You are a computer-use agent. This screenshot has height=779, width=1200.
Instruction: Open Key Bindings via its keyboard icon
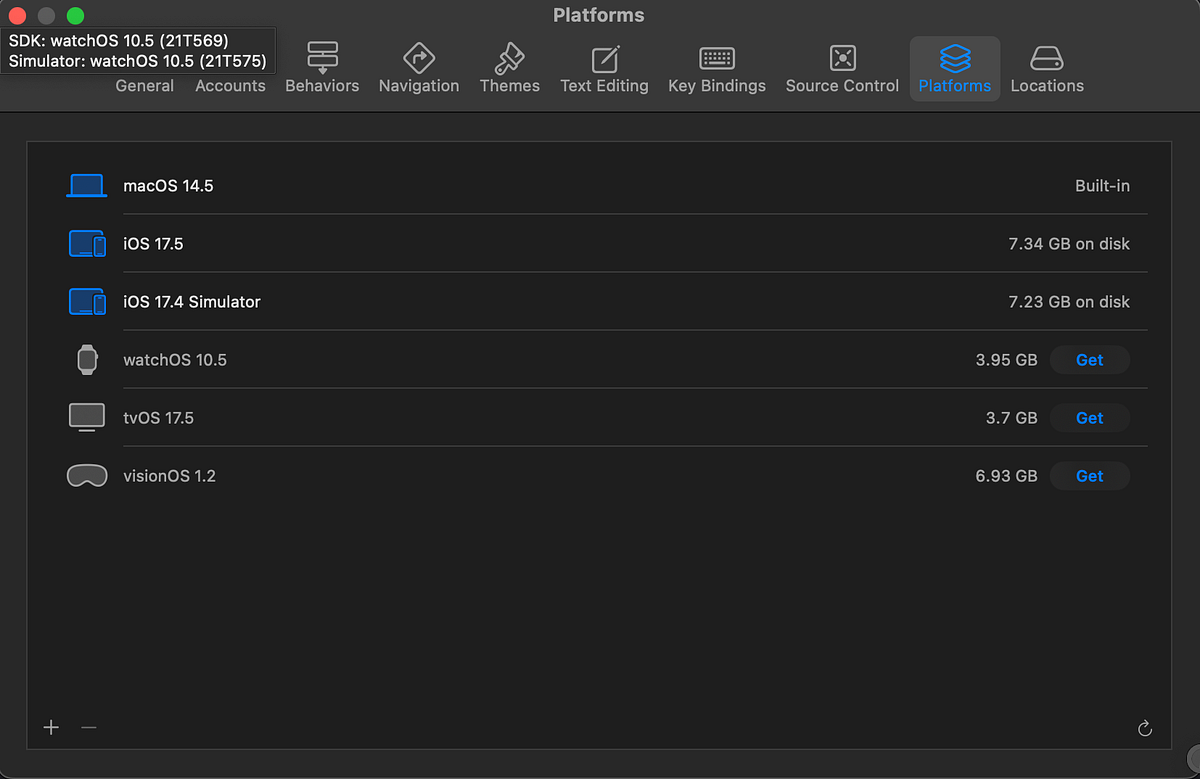[716, 58]
